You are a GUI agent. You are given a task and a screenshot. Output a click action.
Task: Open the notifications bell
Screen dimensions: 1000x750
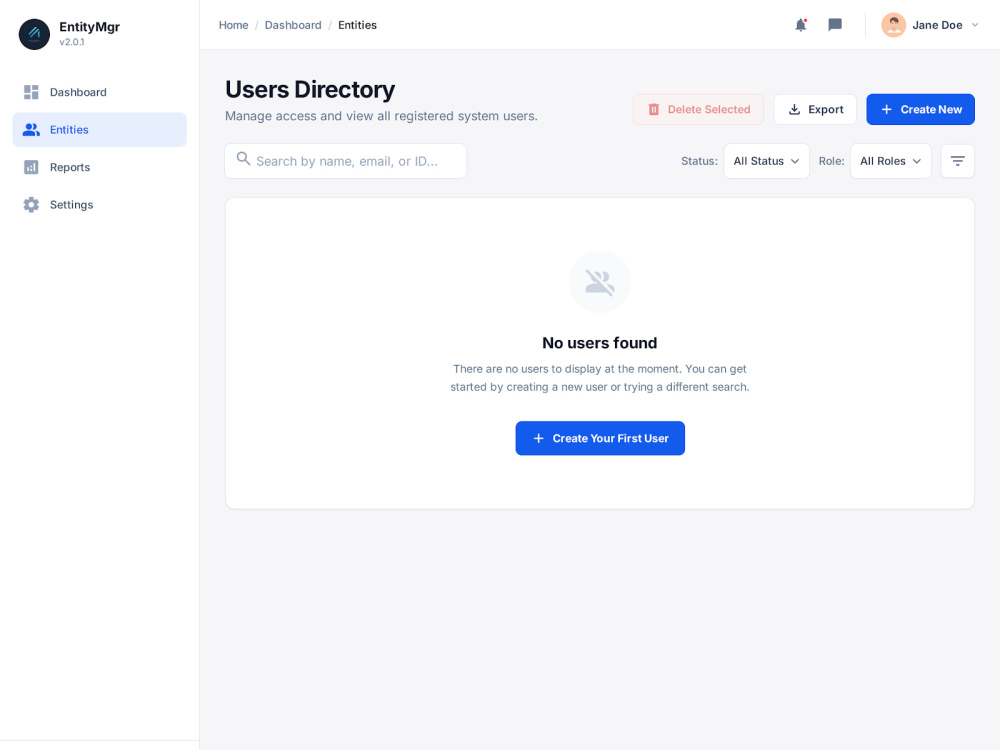tap(800, 25)
